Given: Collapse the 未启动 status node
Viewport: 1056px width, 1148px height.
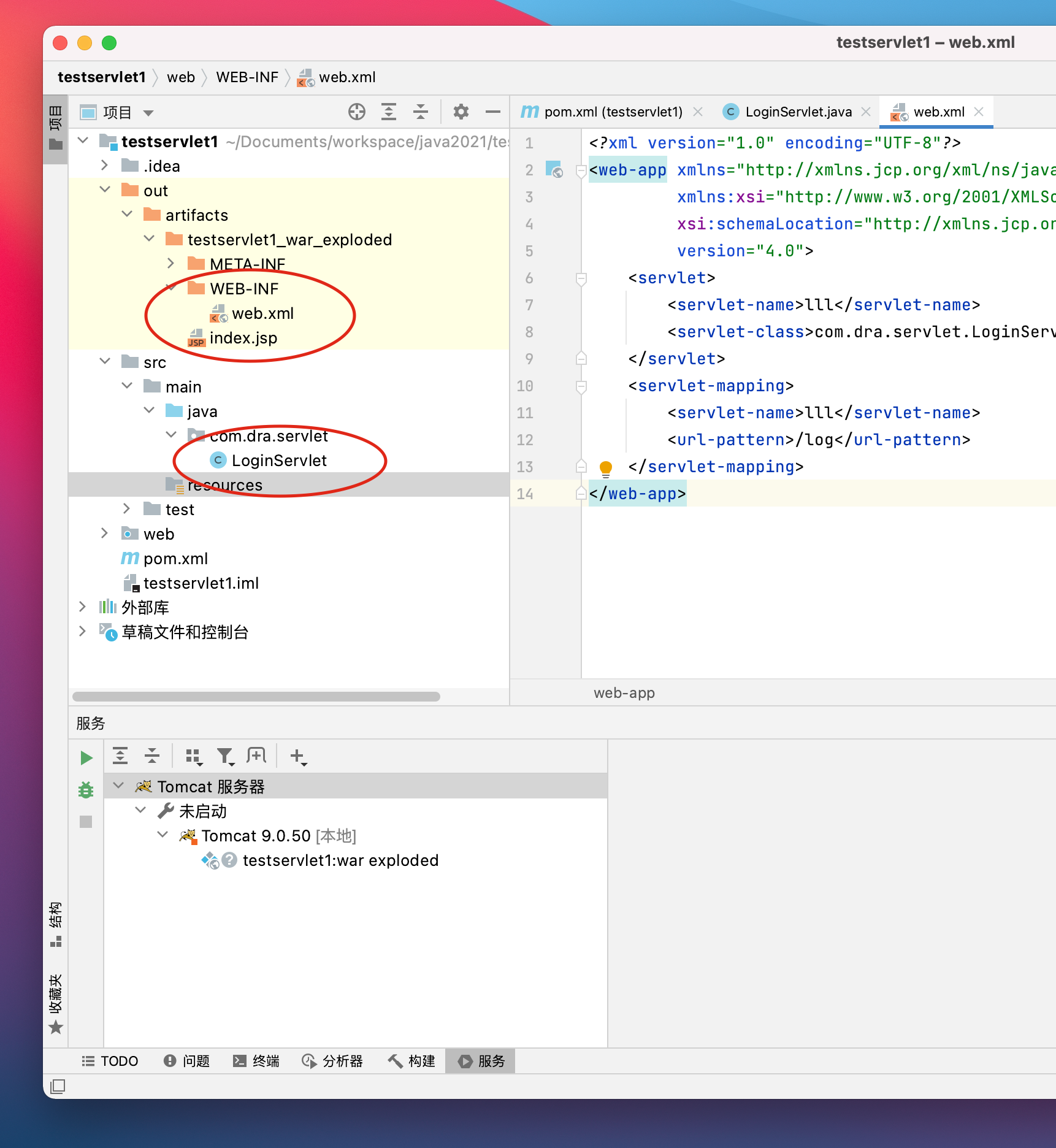Looking at the screenshot, I should pyautogui.click(x=140, y=810).
